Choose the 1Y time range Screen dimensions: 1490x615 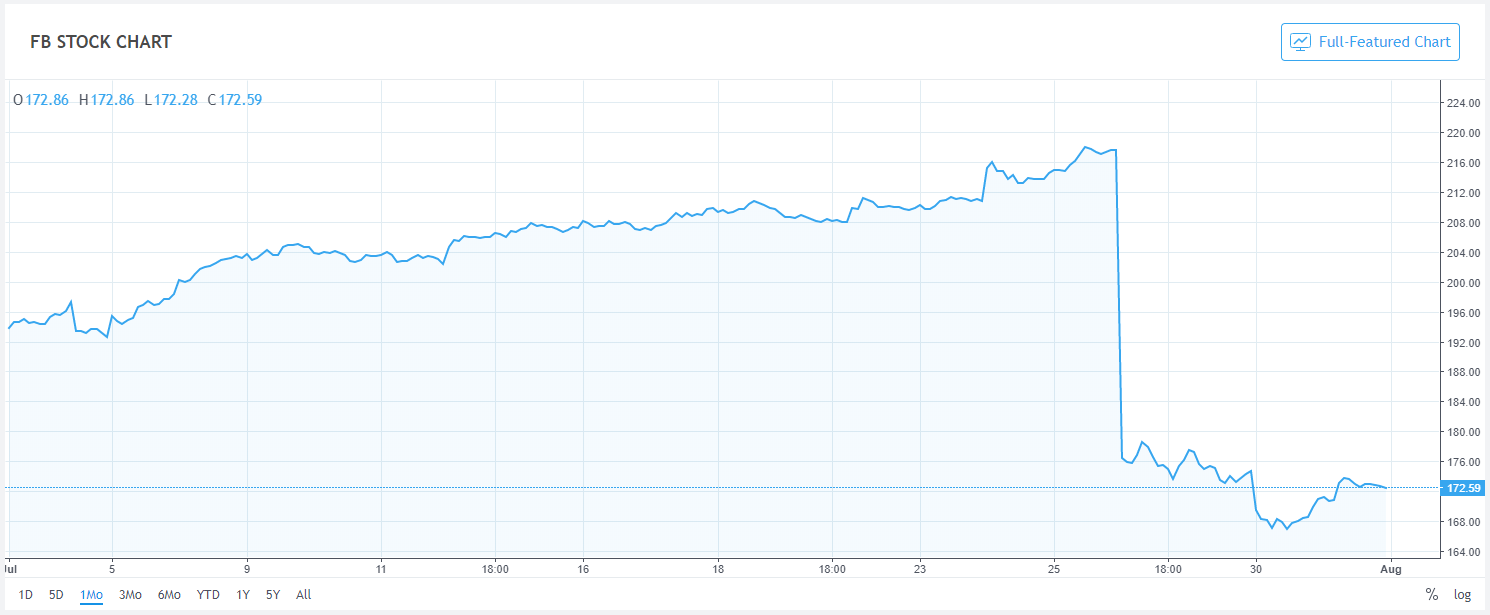(x=243, y=595)
